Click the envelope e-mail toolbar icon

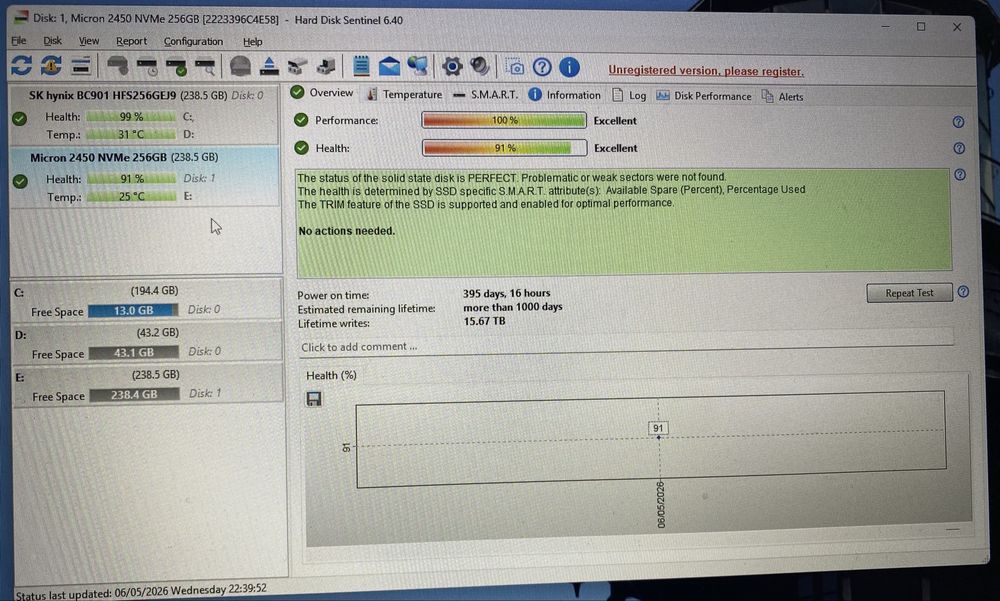click(389, 66)
